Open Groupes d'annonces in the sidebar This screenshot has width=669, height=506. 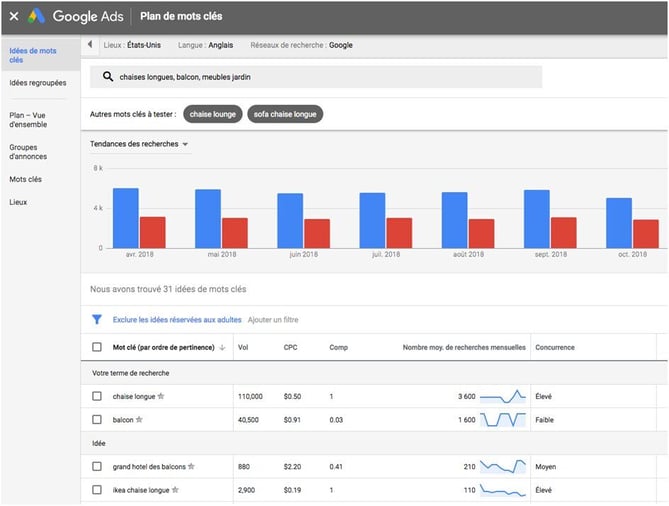click(x=28, y=152)
